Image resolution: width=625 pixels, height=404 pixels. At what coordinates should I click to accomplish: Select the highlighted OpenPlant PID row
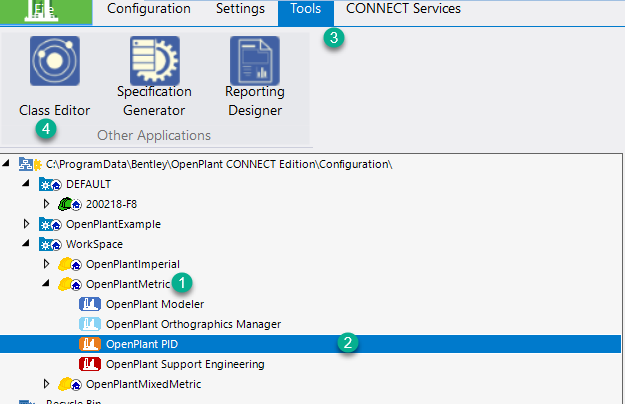point(311,344)
